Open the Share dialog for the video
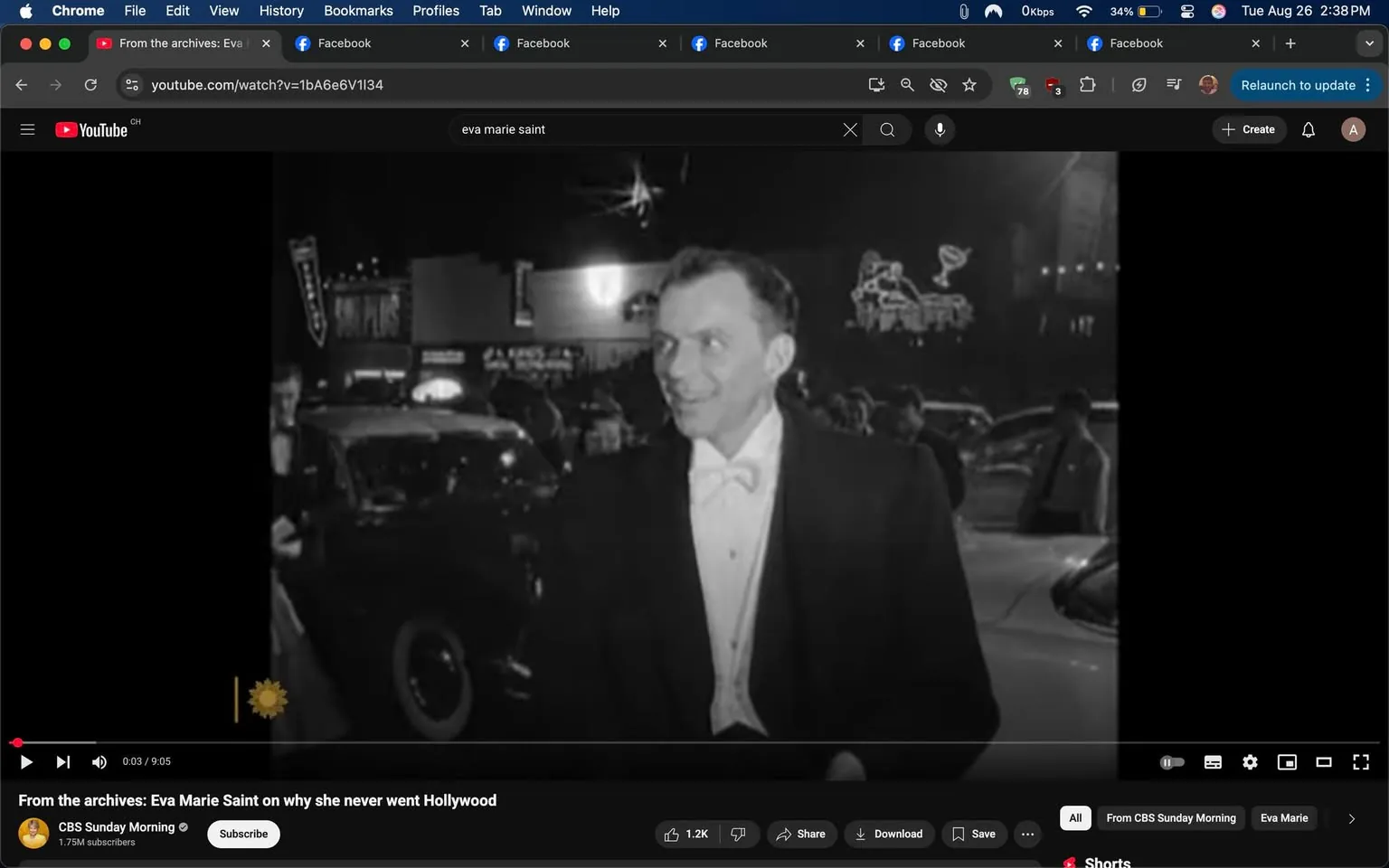The width and height of the screenshot is (1389, 868). tap(801, 834)
